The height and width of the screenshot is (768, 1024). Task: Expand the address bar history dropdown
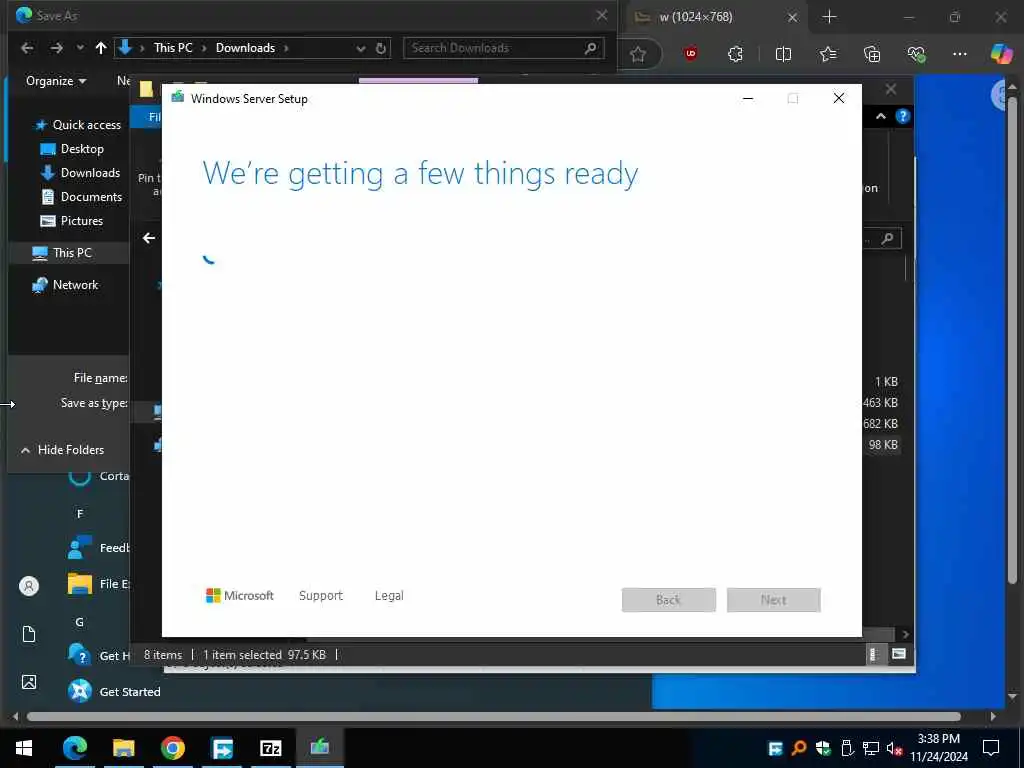tap(360, 48)
